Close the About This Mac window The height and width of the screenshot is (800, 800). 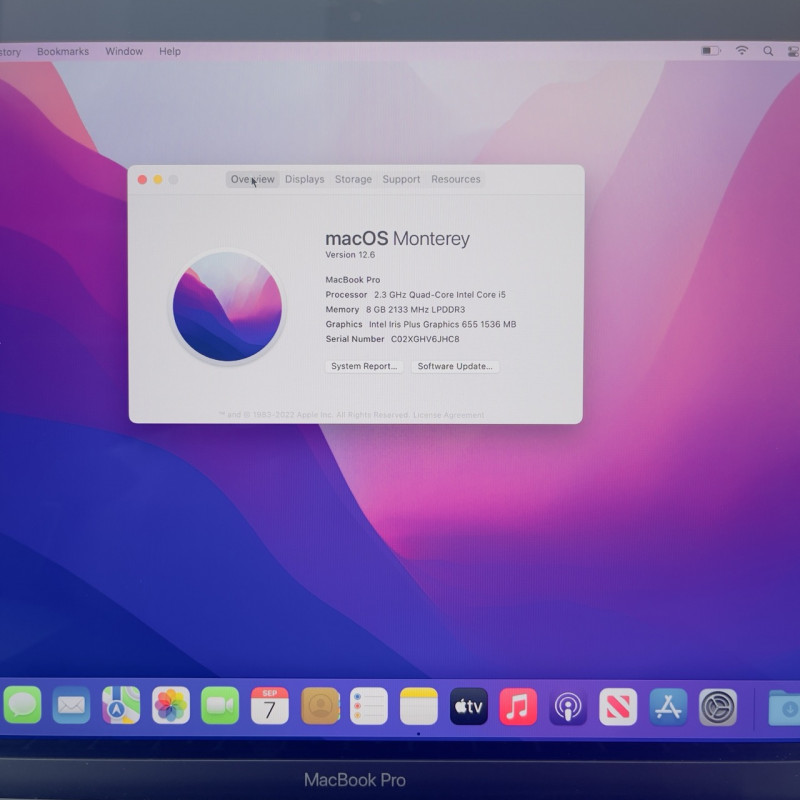coord(142,180)
